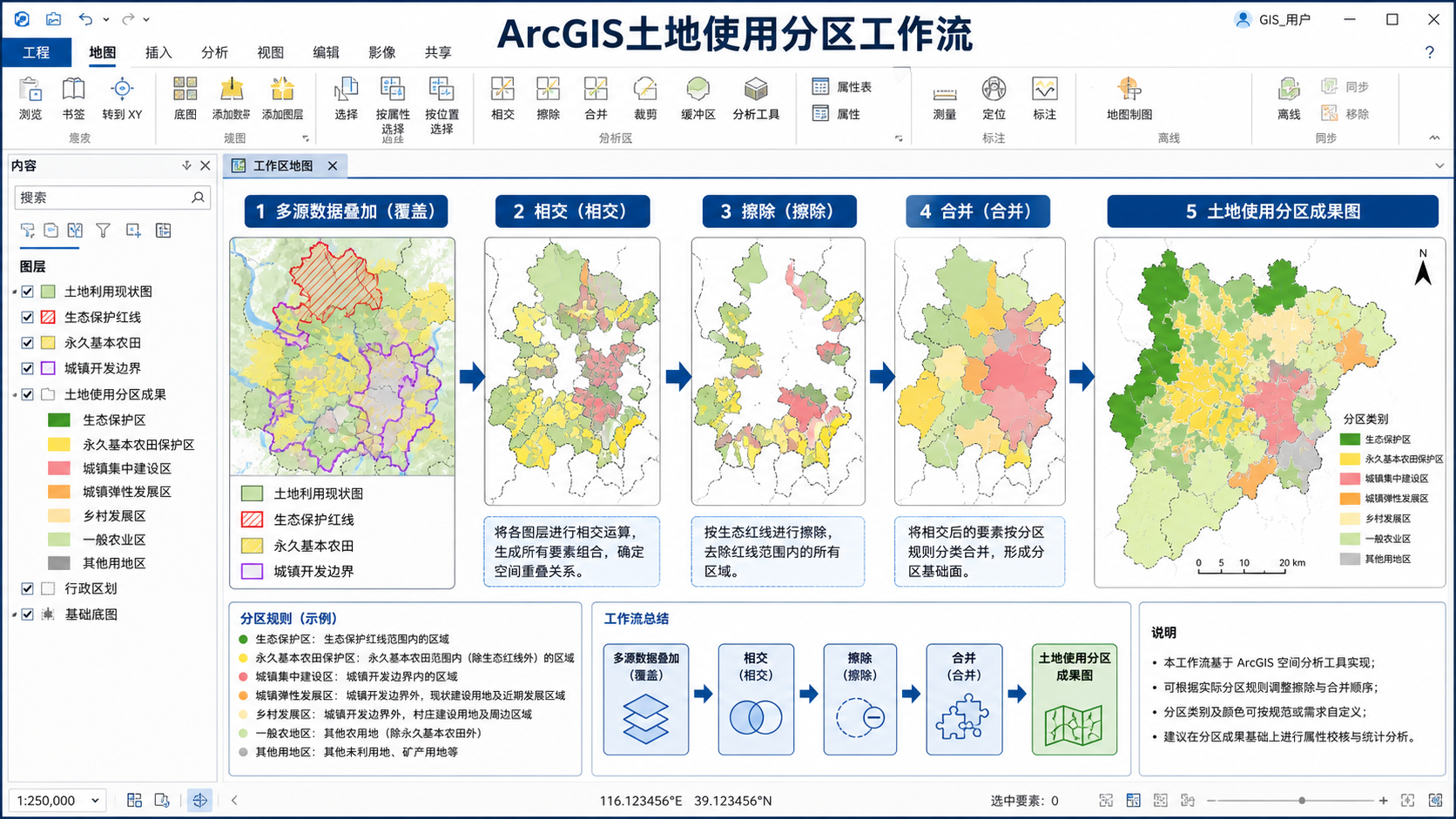Click the 生态保护区 green swatch in contents
Screen dimensions: 1456x819
(58, 420)
